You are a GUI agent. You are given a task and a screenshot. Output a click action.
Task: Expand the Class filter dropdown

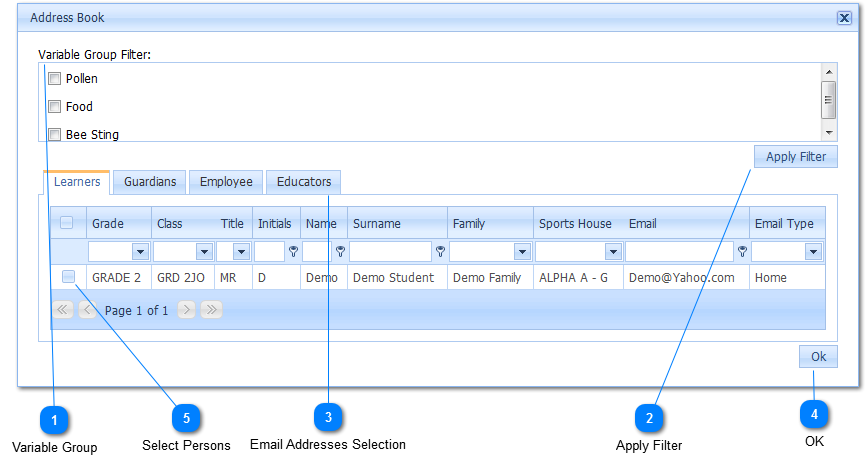tap(204, 252)
